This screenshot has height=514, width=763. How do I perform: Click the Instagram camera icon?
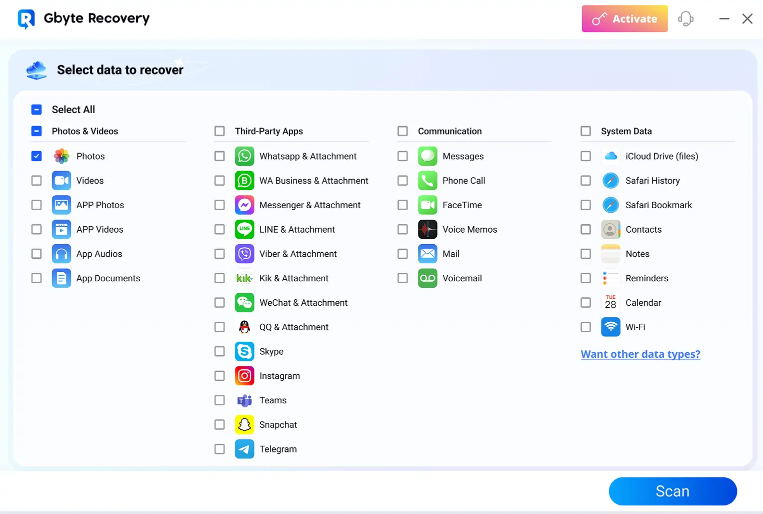pyautogui.click(x=244, y=376)
